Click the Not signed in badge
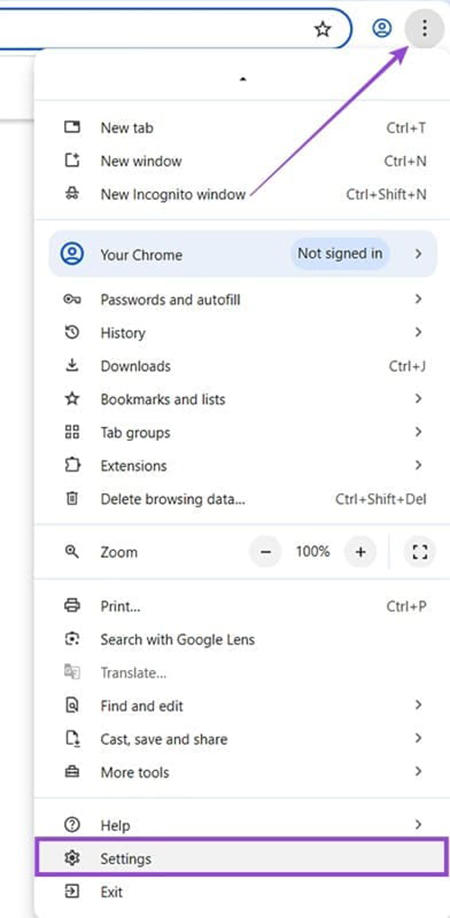Screen dimensions: 450x918 click(340, 254)
